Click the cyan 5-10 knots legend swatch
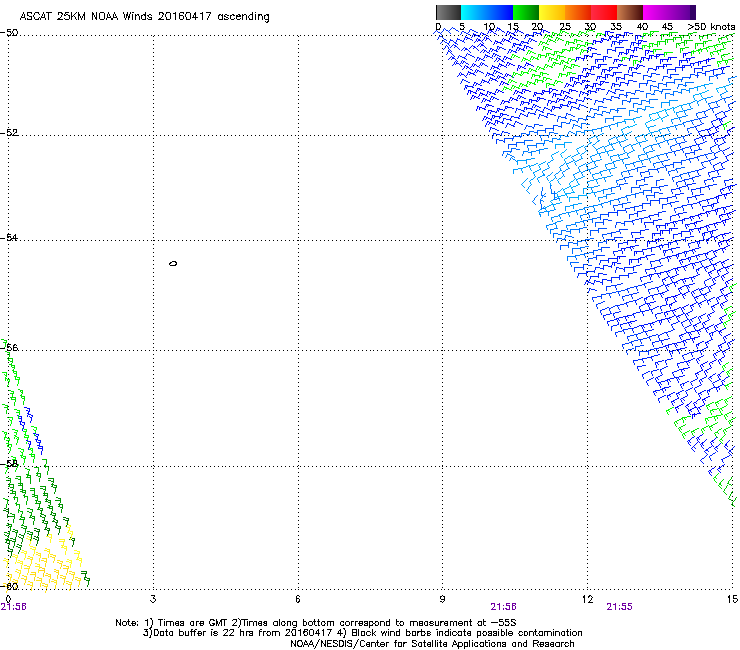 pyautogui.click(x=474, y=12)
